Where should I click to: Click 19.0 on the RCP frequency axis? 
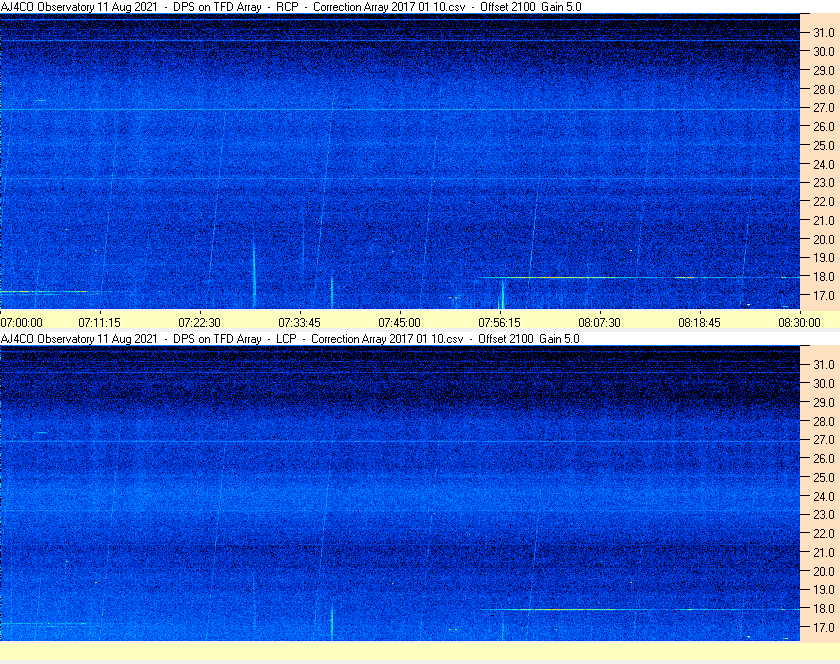tap(824, 258)
